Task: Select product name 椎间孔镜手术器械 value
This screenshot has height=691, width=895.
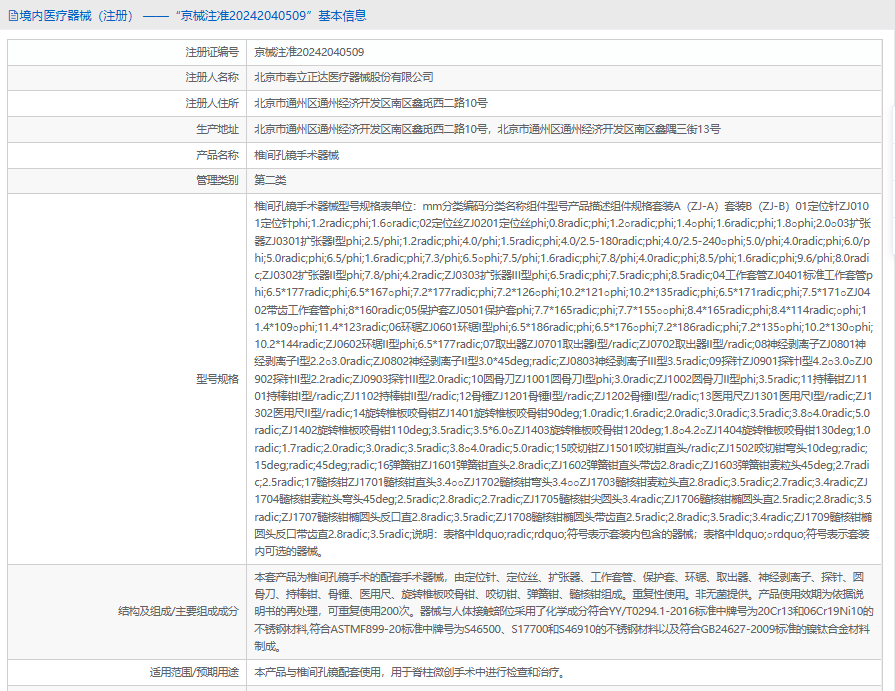Action: click(296, 155)
